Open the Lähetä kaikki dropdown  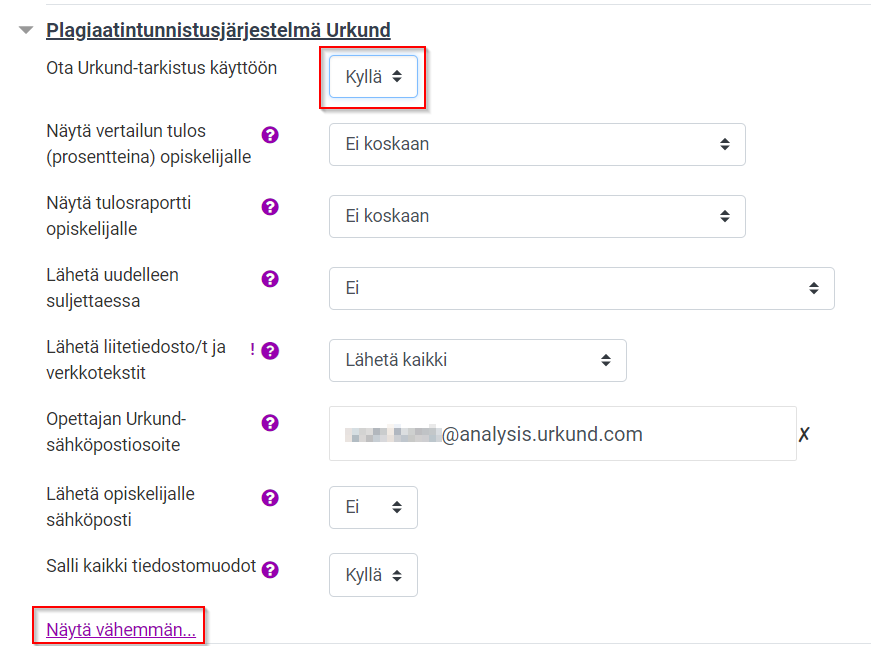coord(478,360)
